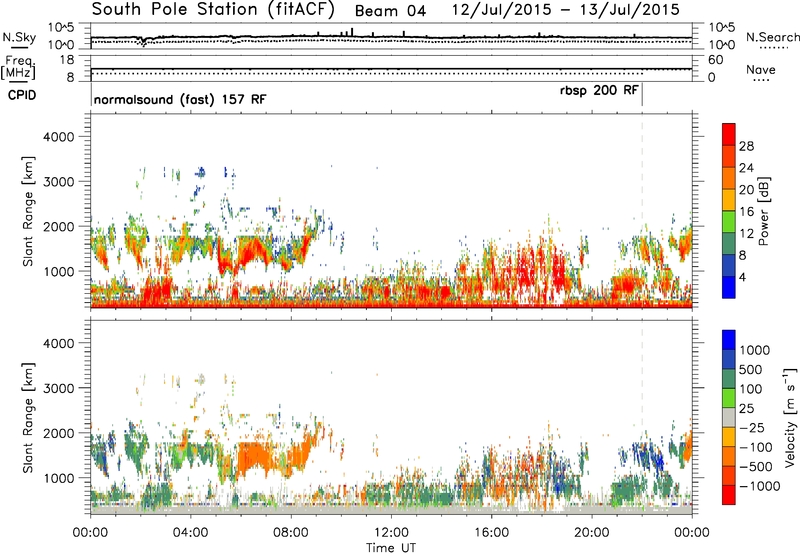Click the title 'South Pole Station (fitACF)'
The height and width of the screenshot is (554, 800).
click(x=213, y=10)
